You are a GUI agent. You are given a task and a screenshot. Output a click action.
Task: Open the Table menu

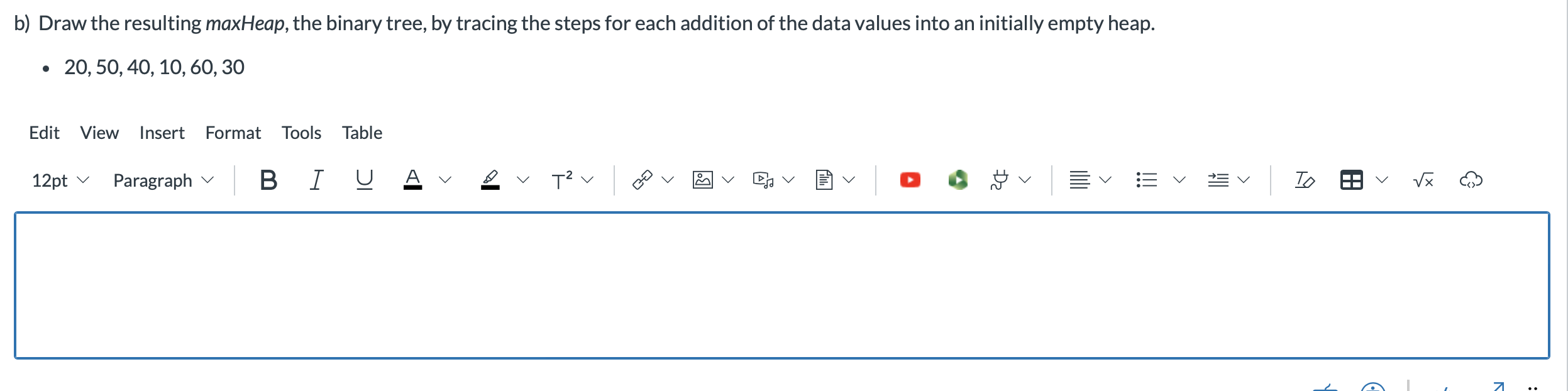pyautogui.click(x=362, y=133)
